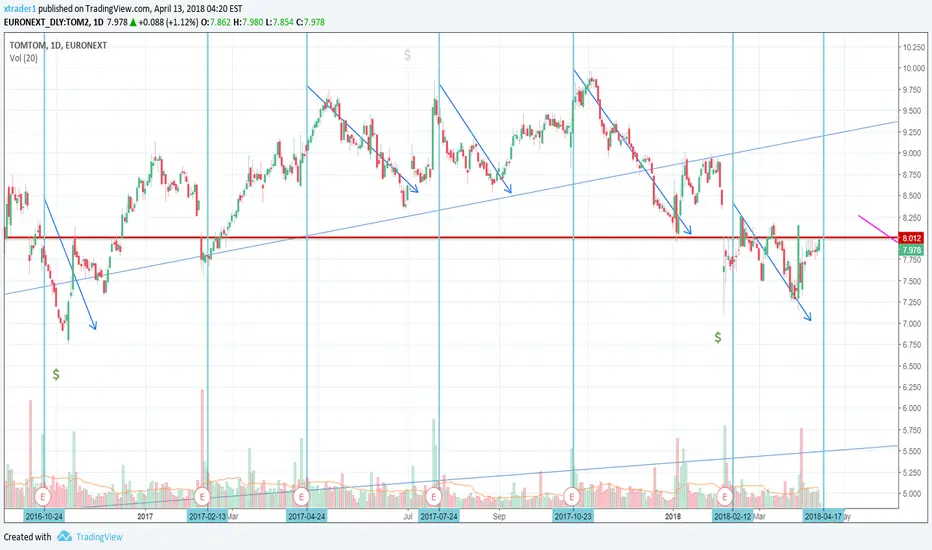Click the earnings E marker at 2016-10-24
Viewport: 932px width, 550px height.
43,496
